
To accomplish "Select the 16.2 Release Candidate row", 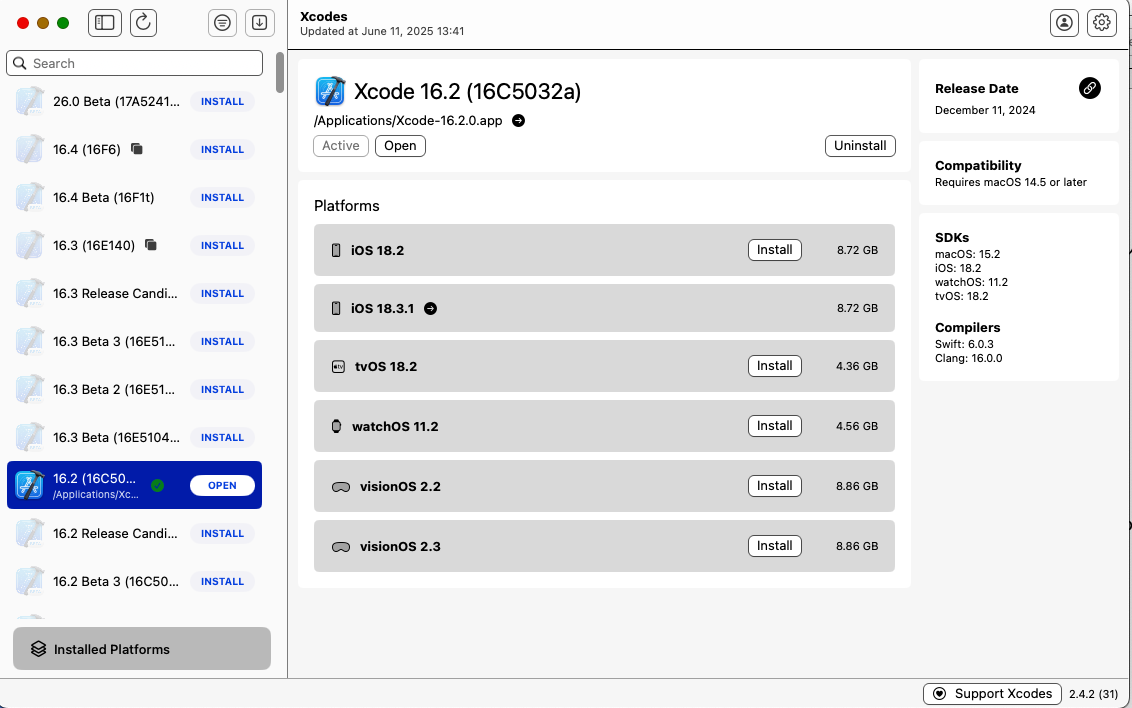I will 134,533.
